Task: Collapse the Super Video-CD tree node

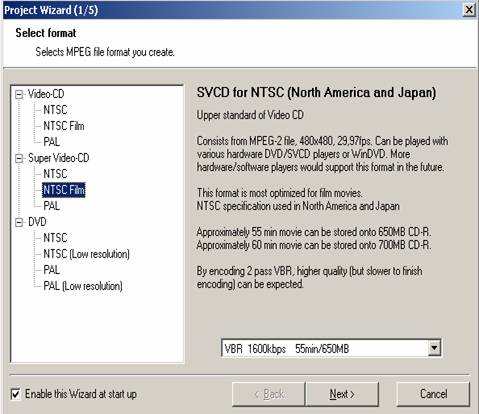Action: (19, 159)
